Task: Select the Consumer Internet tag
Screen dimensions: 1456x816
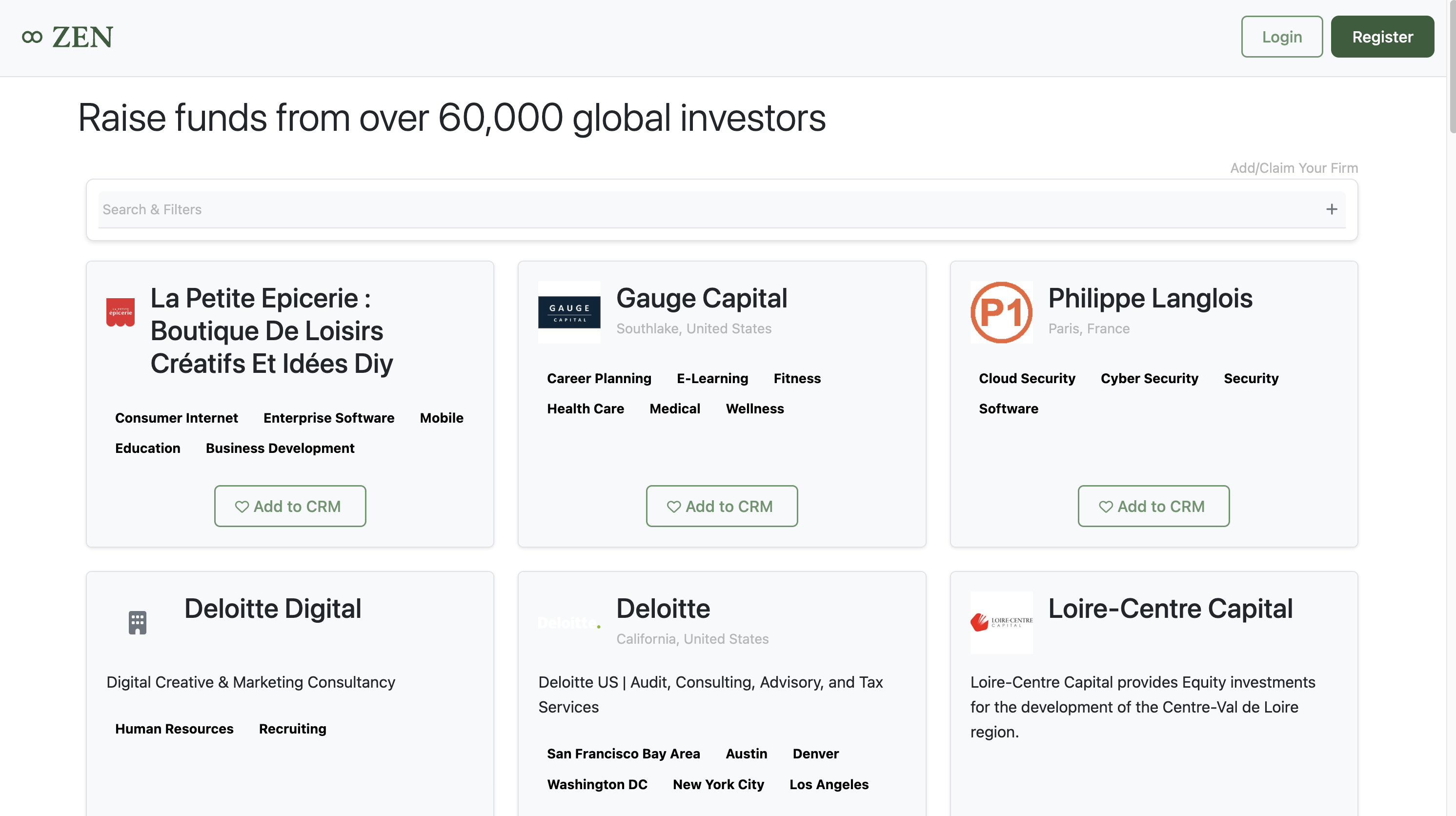Action: (176, 418)
